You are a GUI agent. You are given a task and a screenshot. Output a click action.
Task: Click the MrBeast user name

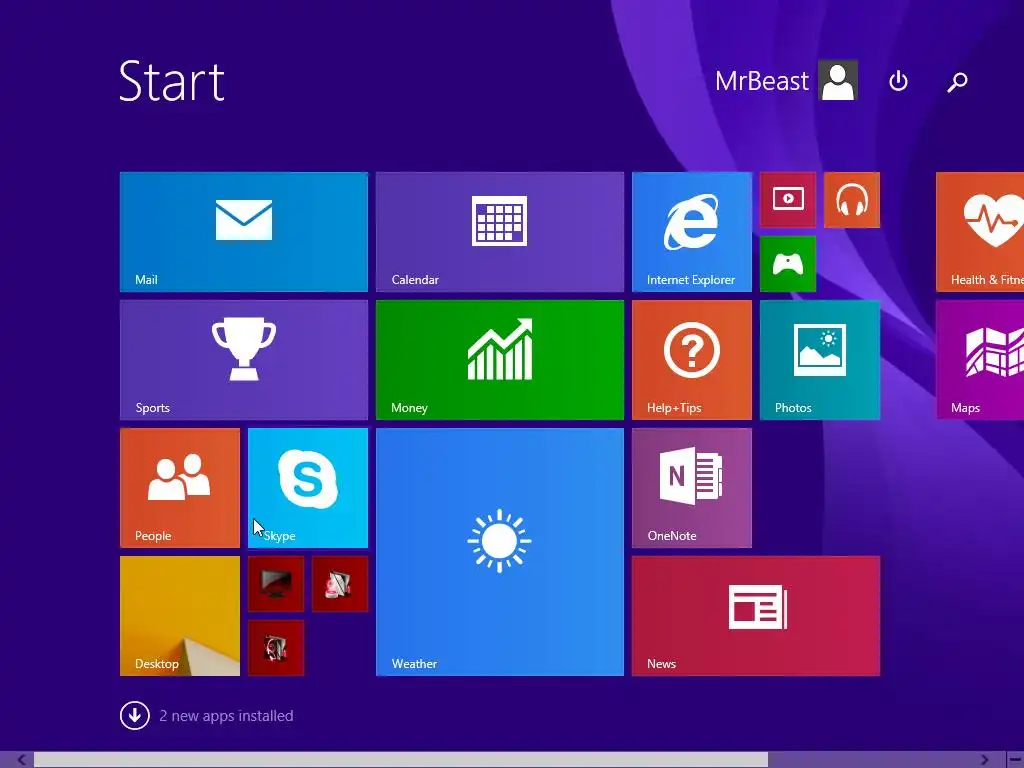pos(761,81)
